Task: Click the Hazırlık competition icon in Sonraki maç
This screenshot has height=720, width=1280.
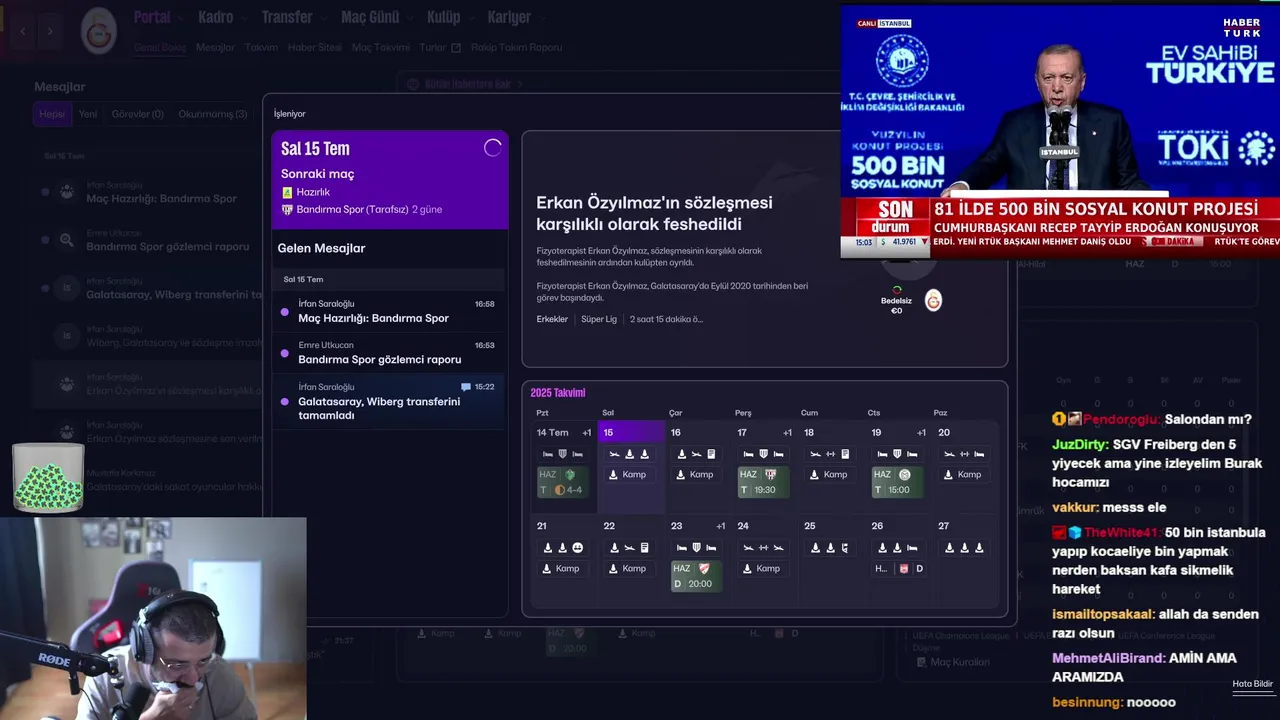Action: 287,192
